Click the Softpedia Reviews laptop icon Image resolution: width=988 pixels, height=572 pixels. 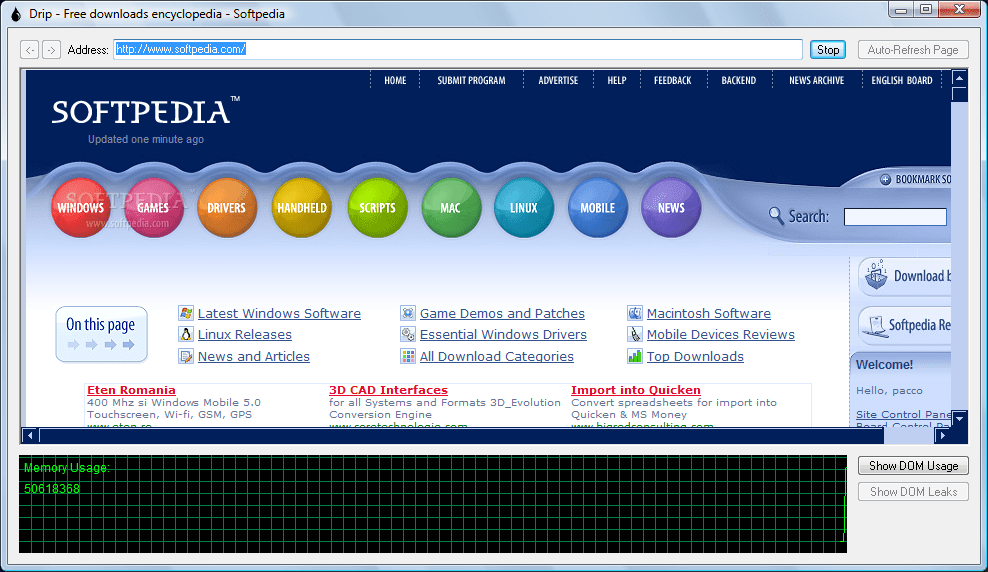[x=874, y=326]
